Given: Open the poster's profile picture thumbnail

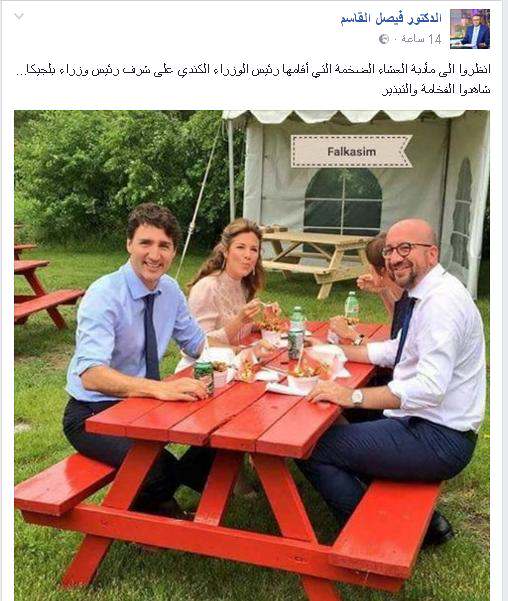Looking at the screenshot, I should coord(470,29).
